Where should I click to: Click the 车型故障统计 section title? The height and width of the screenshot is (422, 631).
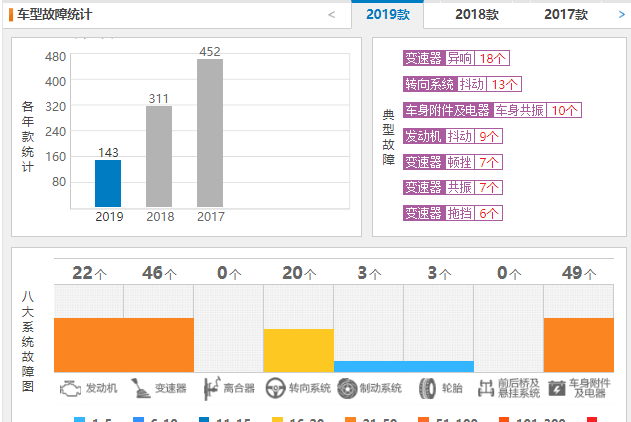click(x=54, y=15)
